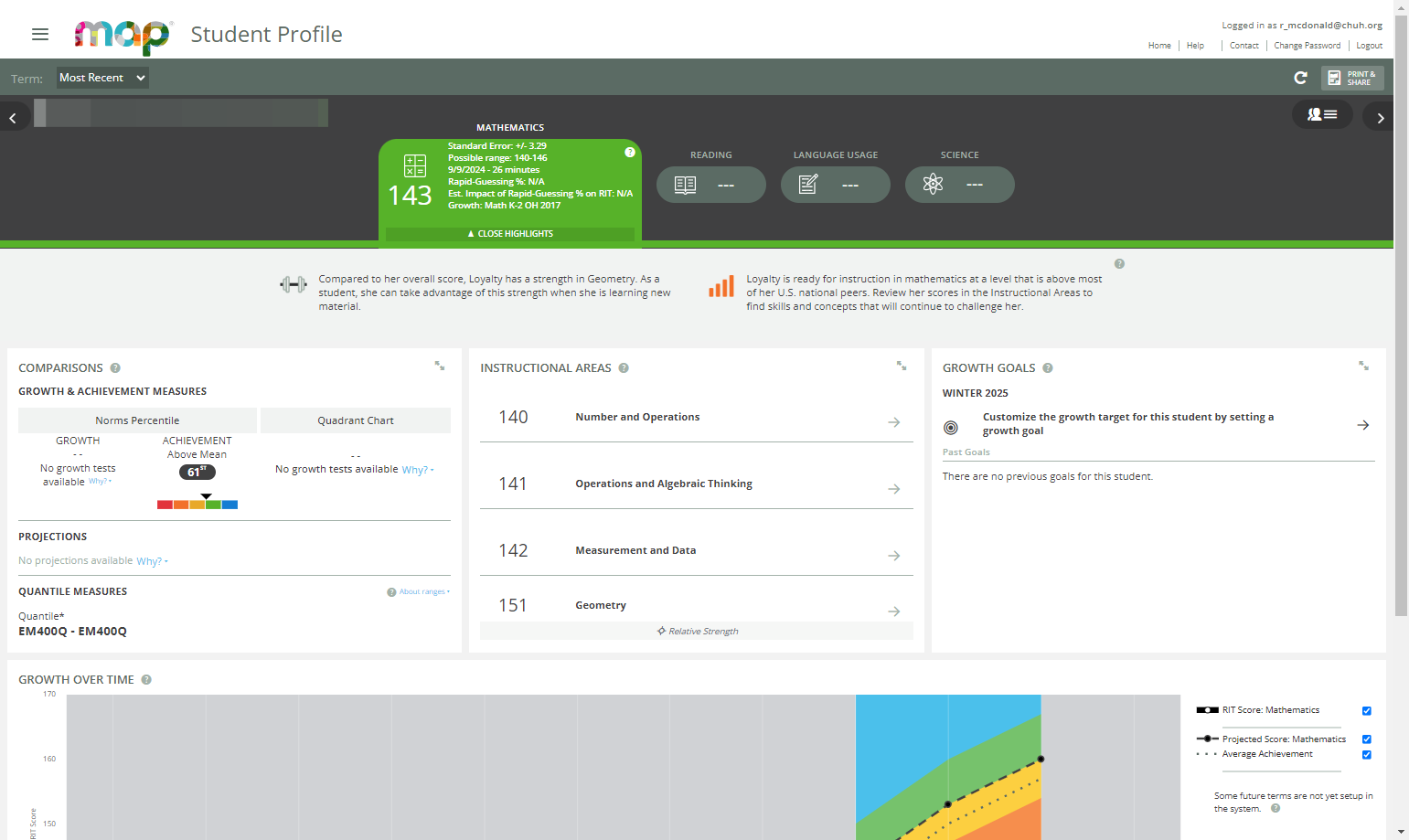
Task: Open Measurement and Data details arrow
Action: [894, 556]
